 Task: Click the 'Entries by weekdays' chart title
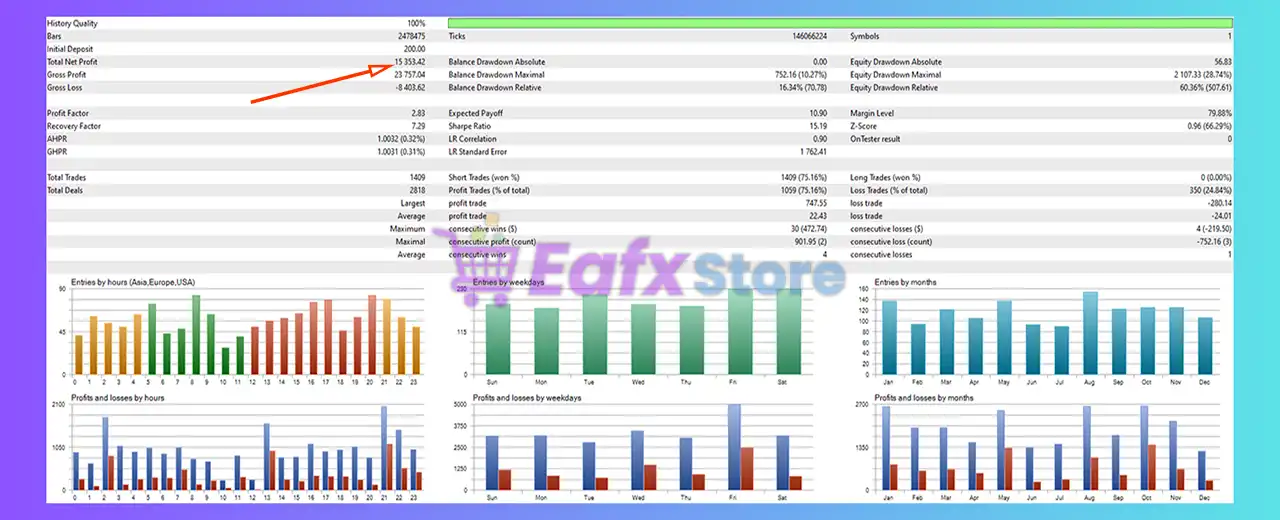pyautogui.click(x=508, y=282)
